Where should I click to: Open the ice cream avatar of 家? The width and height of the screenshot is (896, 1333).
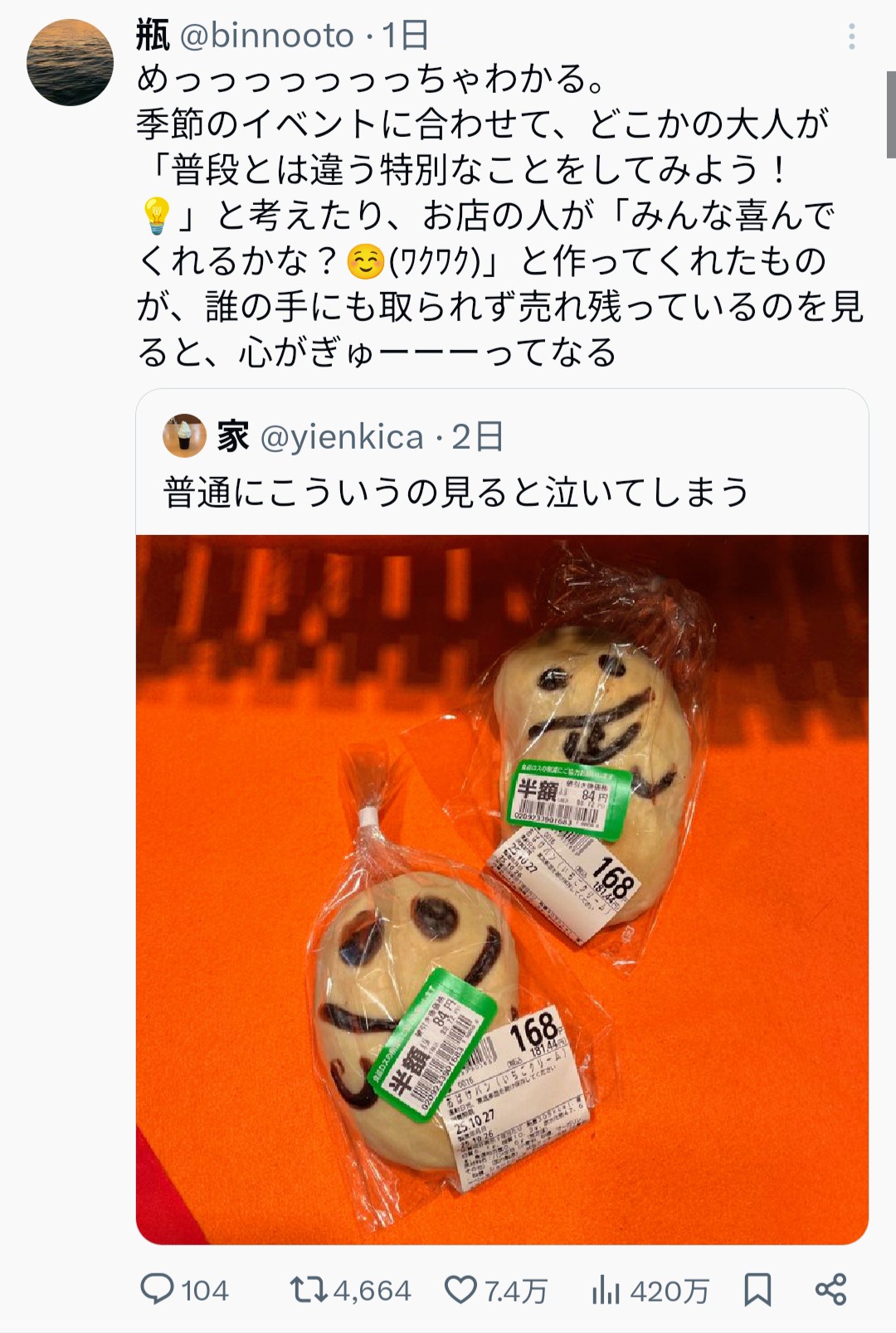pos(184,435)
